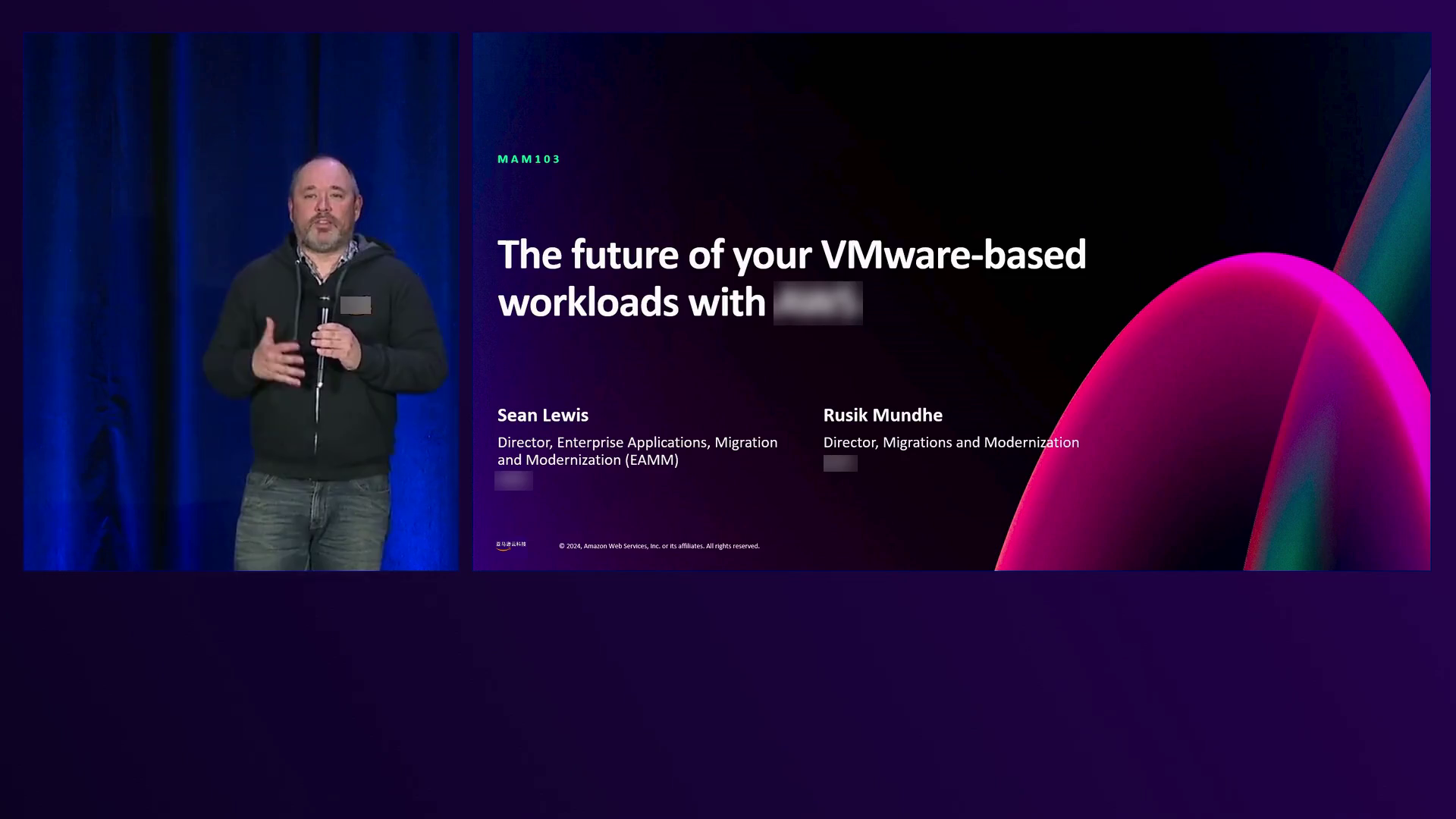Image resolution: width=1456 pixels, height=819 pixels.
Task: Click the MAM103 session code
Action: pyautogui.click(x=529, y=159)
